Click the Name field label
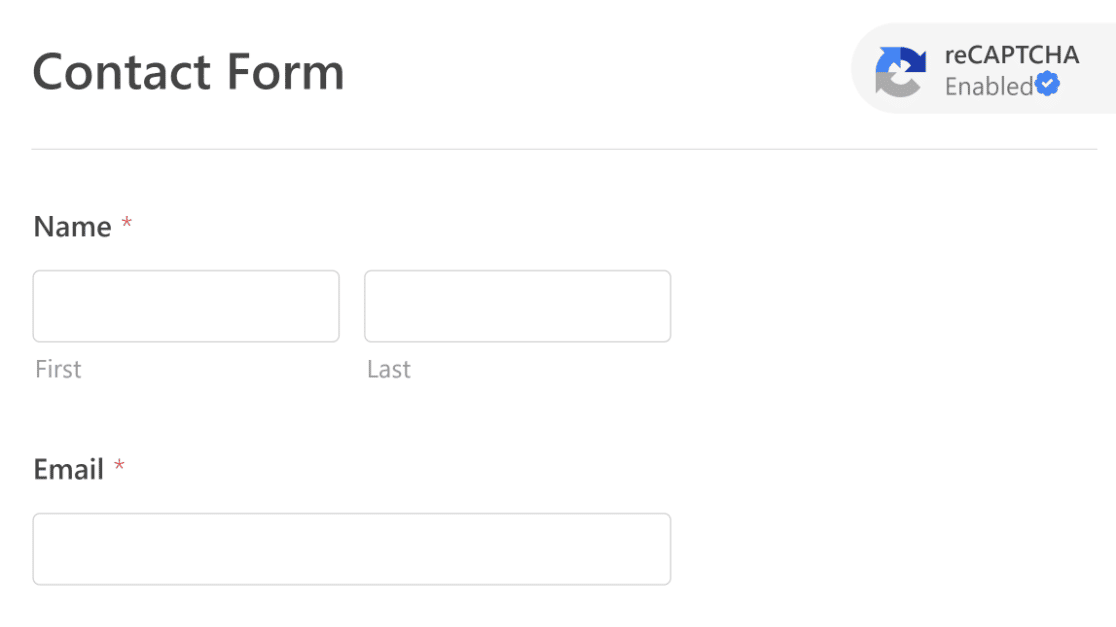 coord(73,227)
